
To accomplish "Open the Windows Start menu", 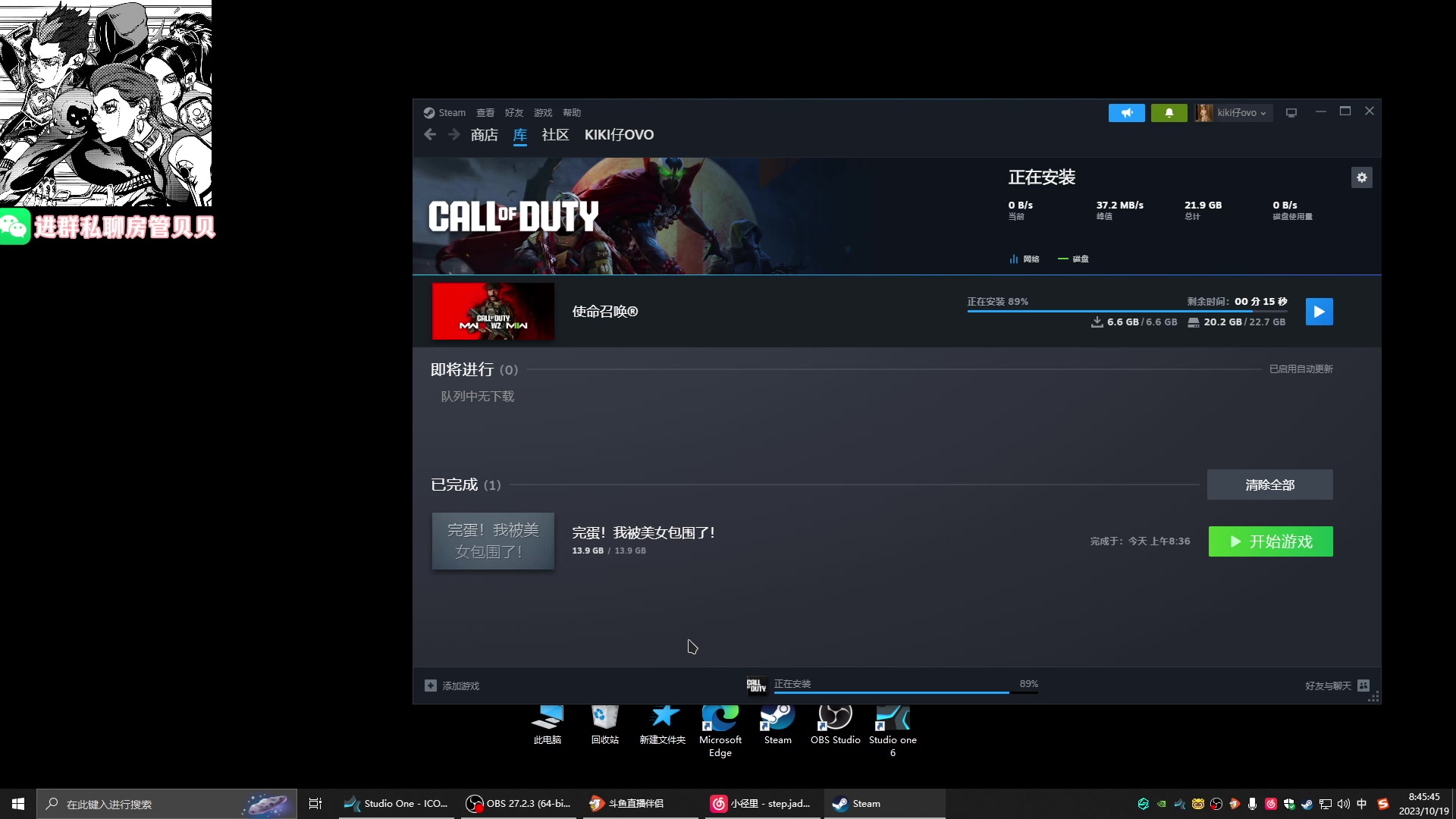I will tap(18, 804).
